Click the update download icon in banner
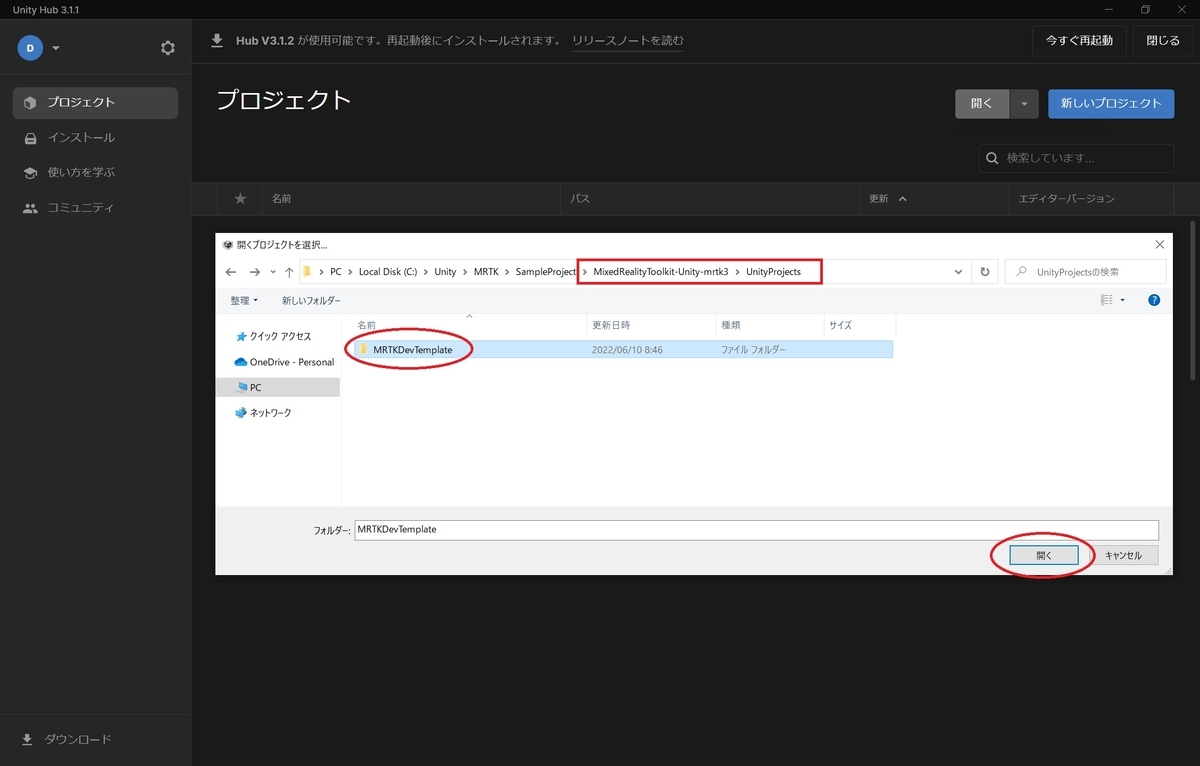The image size is (1200, 766). coord(217,41)
